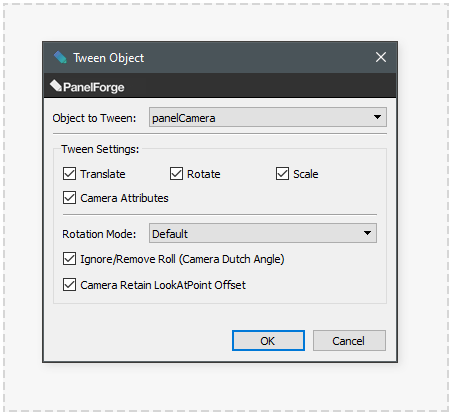The height and width of the screenshot is (416, 452).
Task: Toggle the Rotate checkbox
Action: point(176,174)
